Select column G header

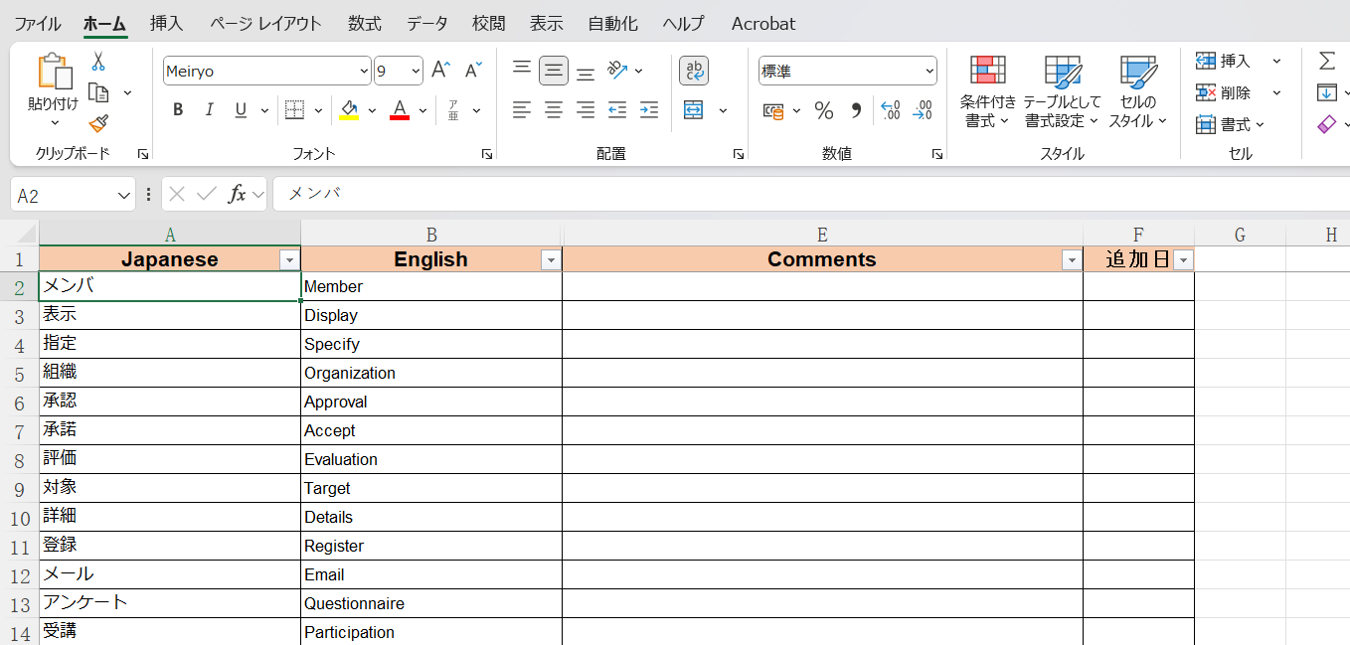tap(1240, 235)
